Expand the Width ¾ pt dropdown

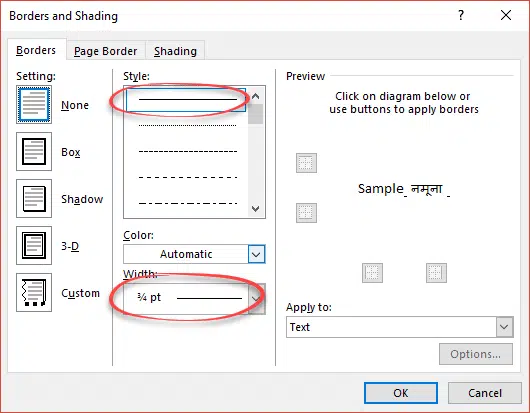tap(194, 298)
